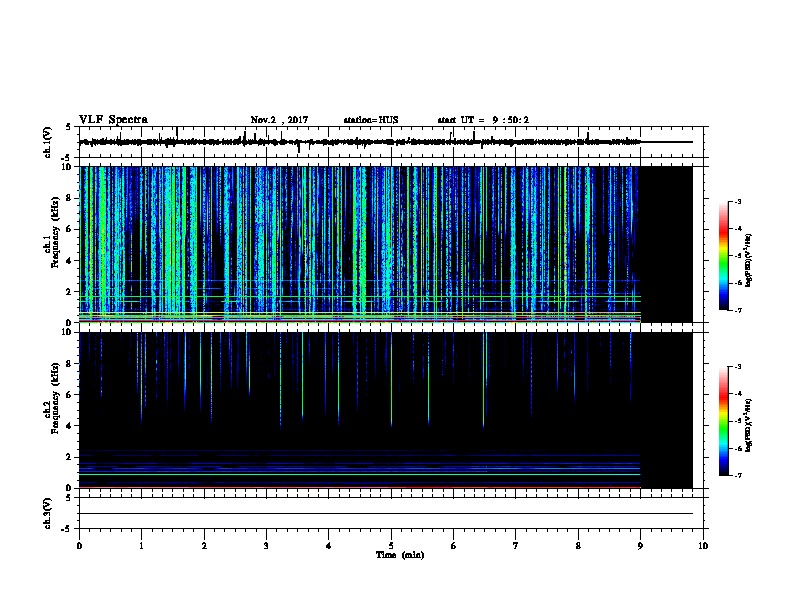The image size is (792, 612).
Task: Click the time axis tick label "9"
Action: coord(640,546)
